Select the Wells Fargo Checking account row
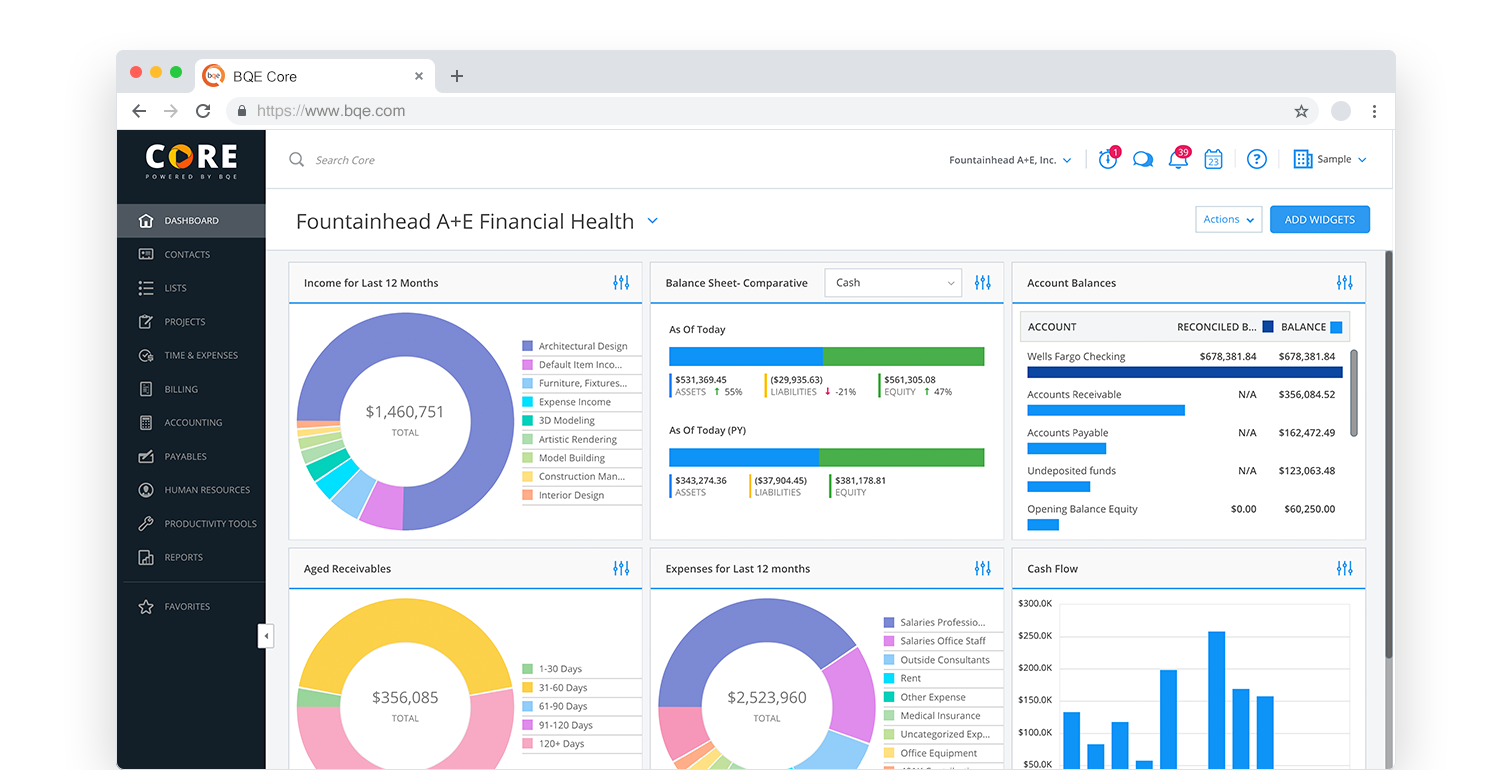1500x770 pixels. [1184, 363]
